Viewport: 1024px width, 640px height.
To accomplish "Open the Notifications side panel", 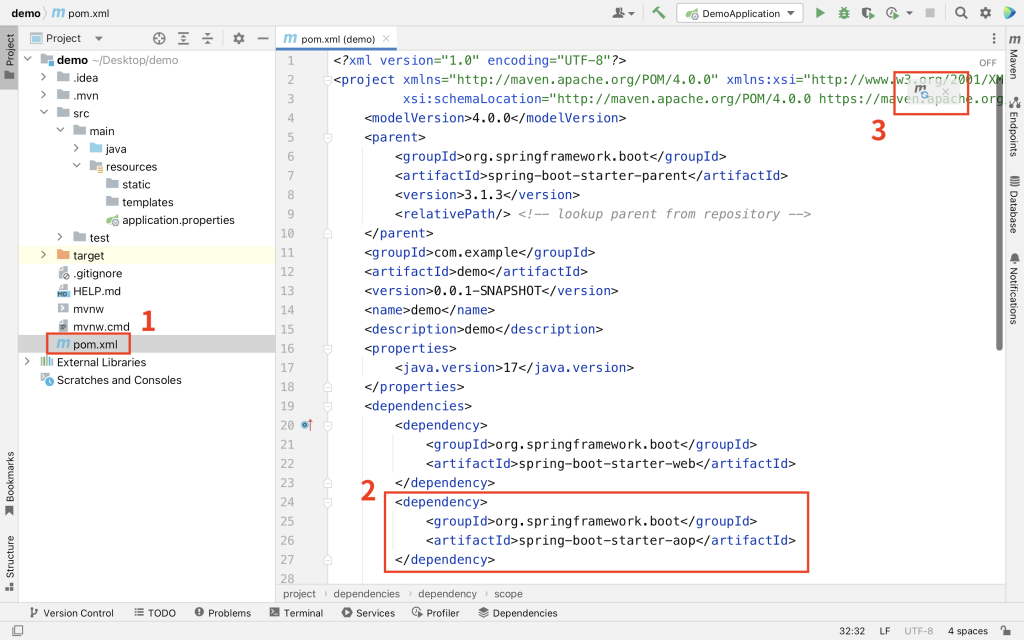I will pyautogui.click(x=1014, y=288).
